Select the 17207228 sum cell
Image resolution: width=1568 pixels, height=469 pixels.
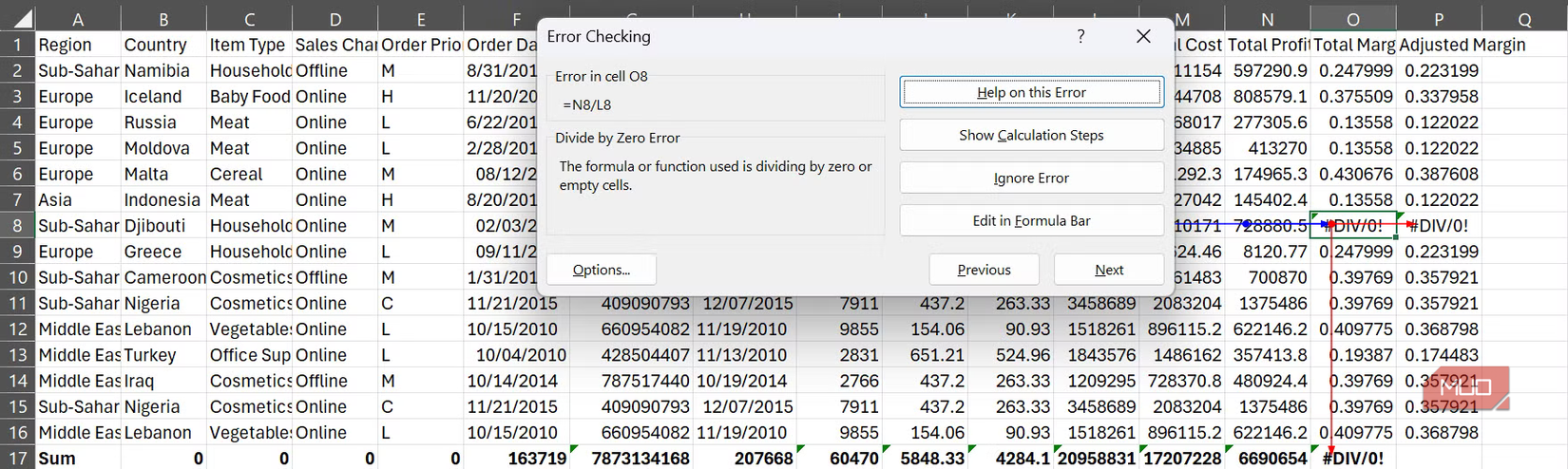click(1181, 458)
